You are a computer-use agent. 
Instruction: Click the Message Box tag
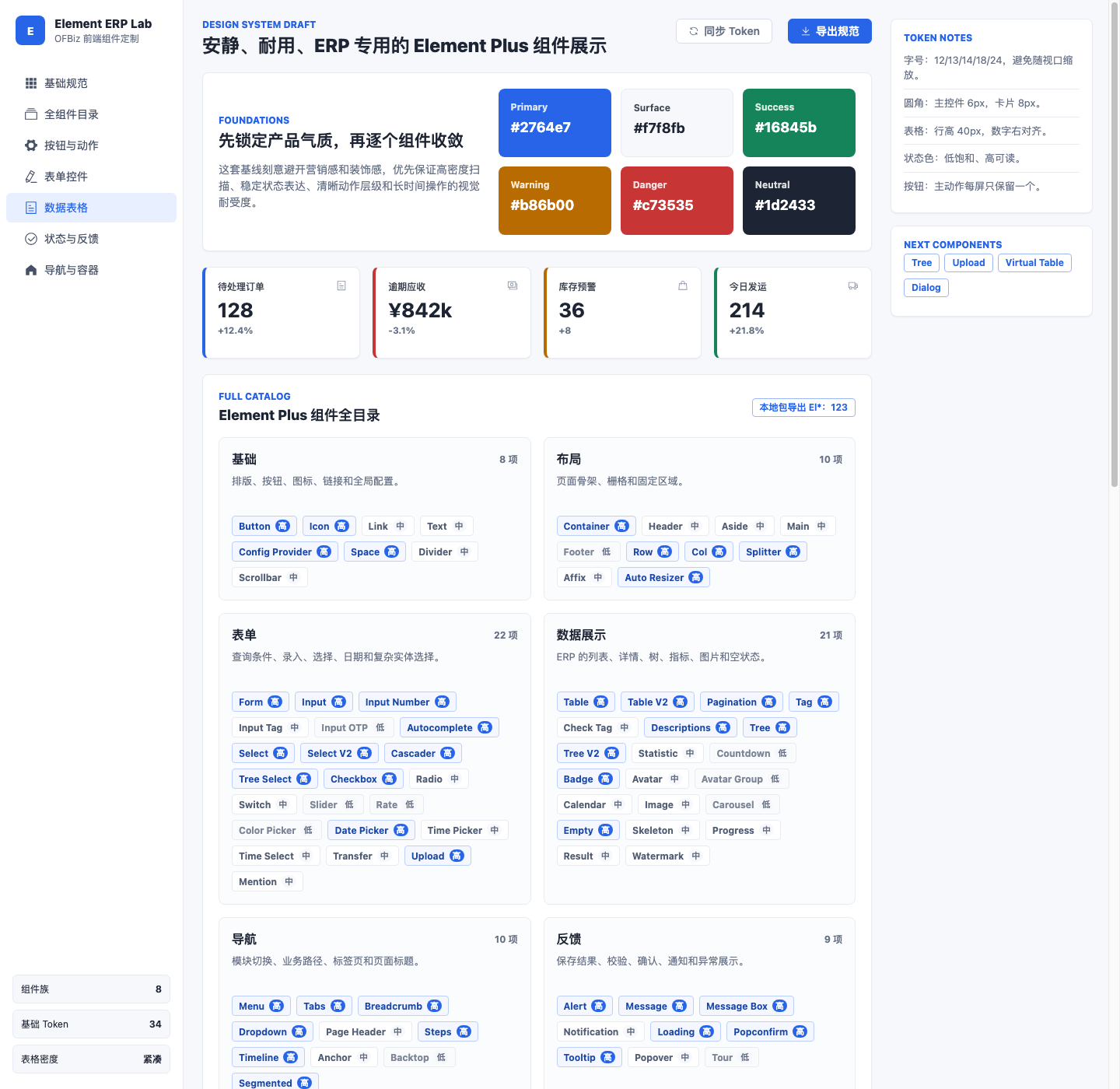(746, 1007)
